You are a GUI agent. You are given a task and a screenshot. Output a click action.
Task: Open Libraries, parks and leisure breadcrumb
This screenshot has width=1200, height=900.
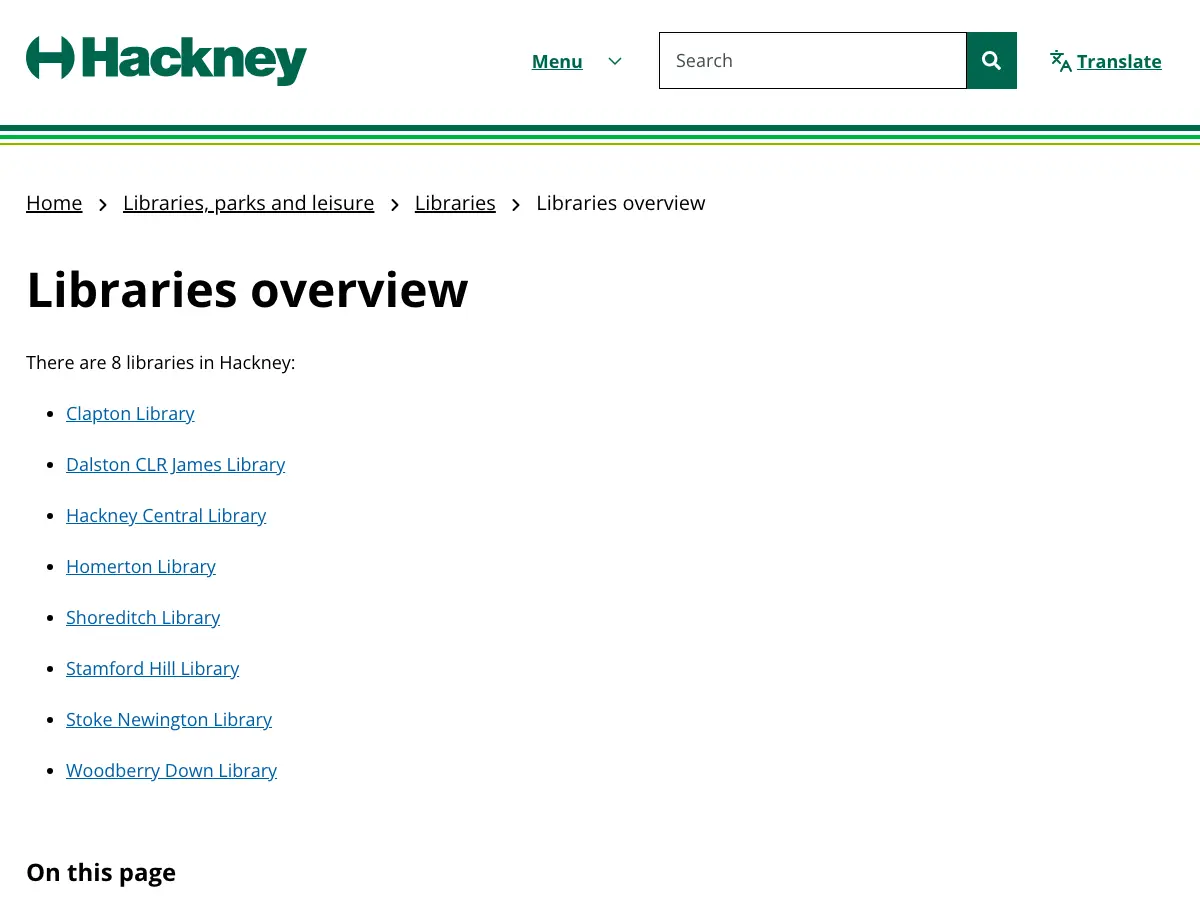248,203
